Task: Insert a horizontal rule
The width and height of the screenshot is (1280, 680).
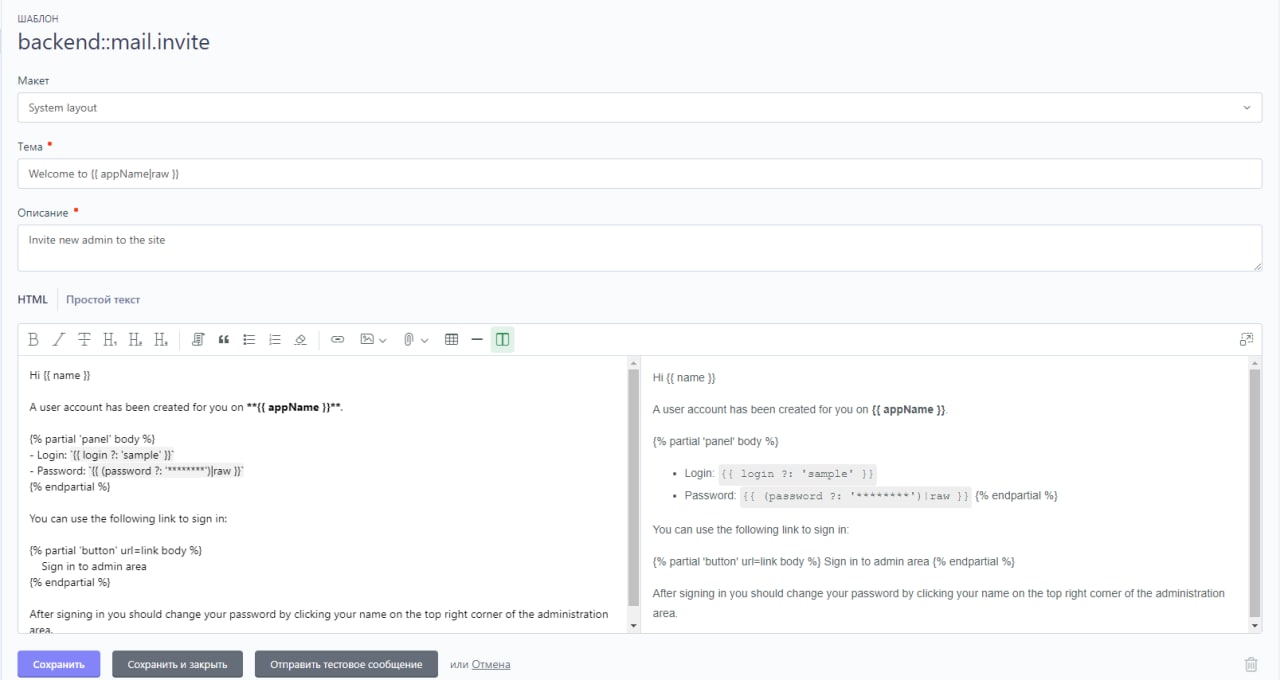Action: (477, 340)
